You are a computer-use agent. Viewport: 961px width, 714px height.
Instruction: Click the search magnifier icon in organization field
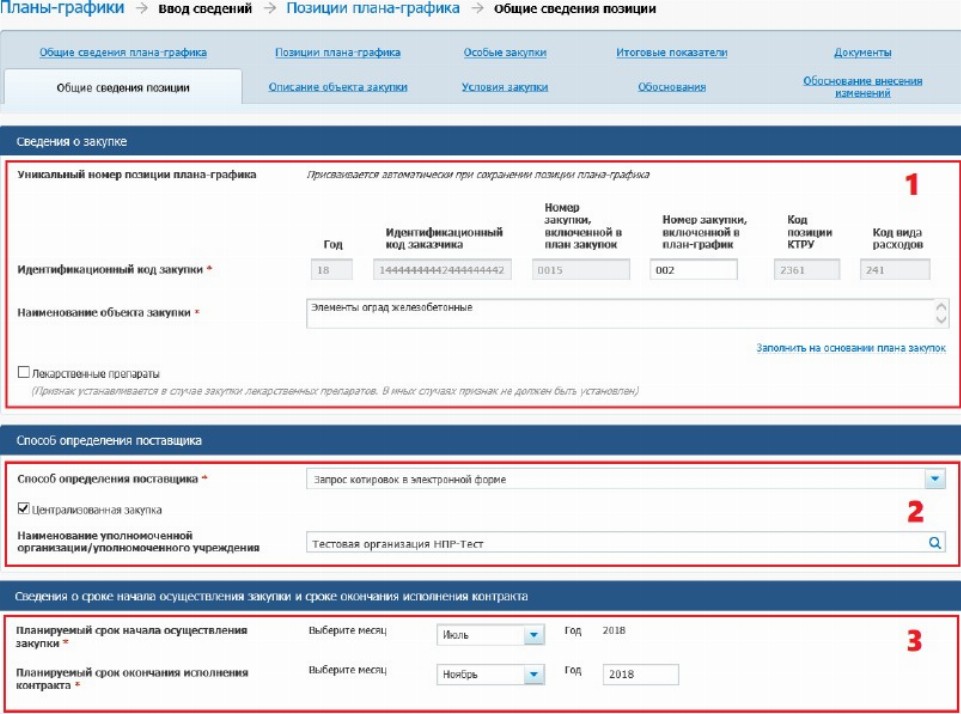coord(934,543)
